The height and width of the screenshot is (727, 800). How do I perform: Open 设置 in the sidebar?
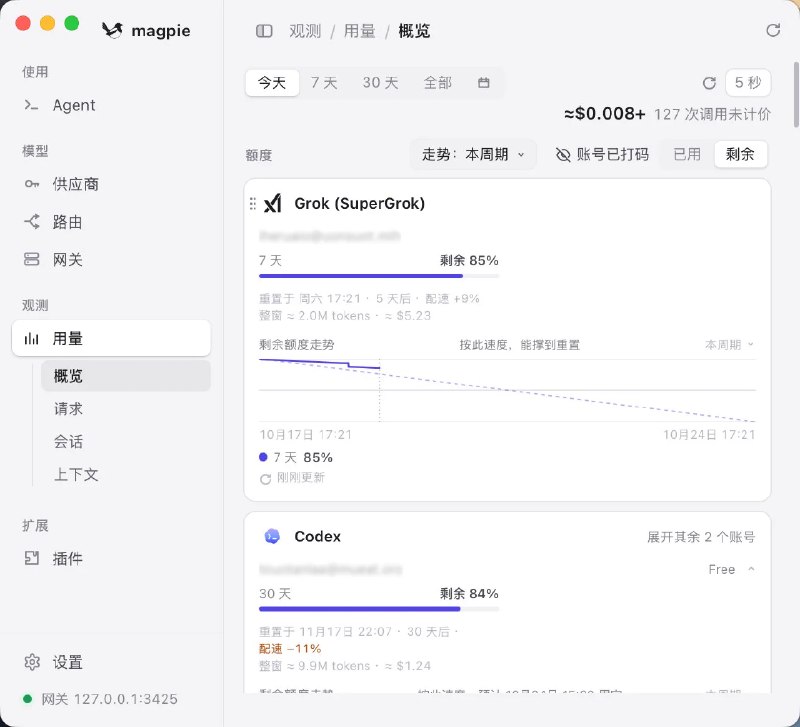point(111,662)
